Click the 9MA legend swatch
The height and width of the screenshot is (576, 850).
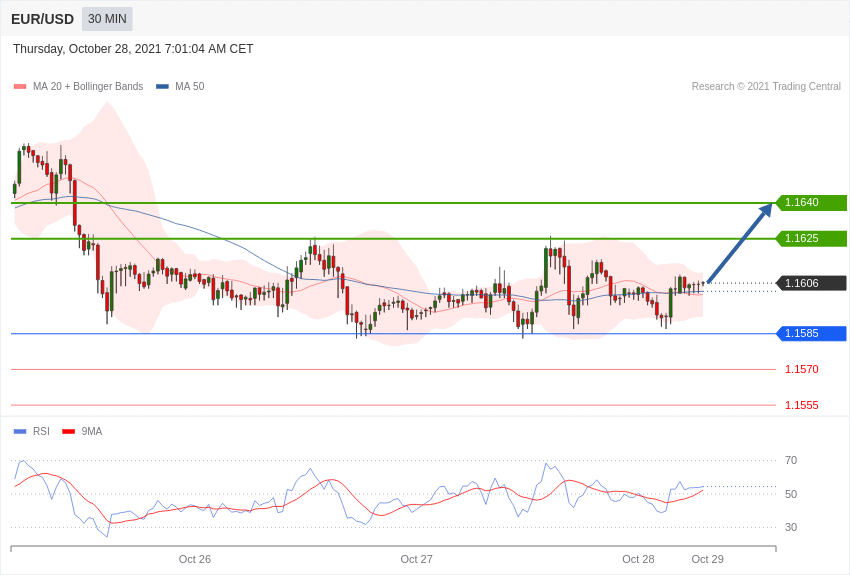69,431
